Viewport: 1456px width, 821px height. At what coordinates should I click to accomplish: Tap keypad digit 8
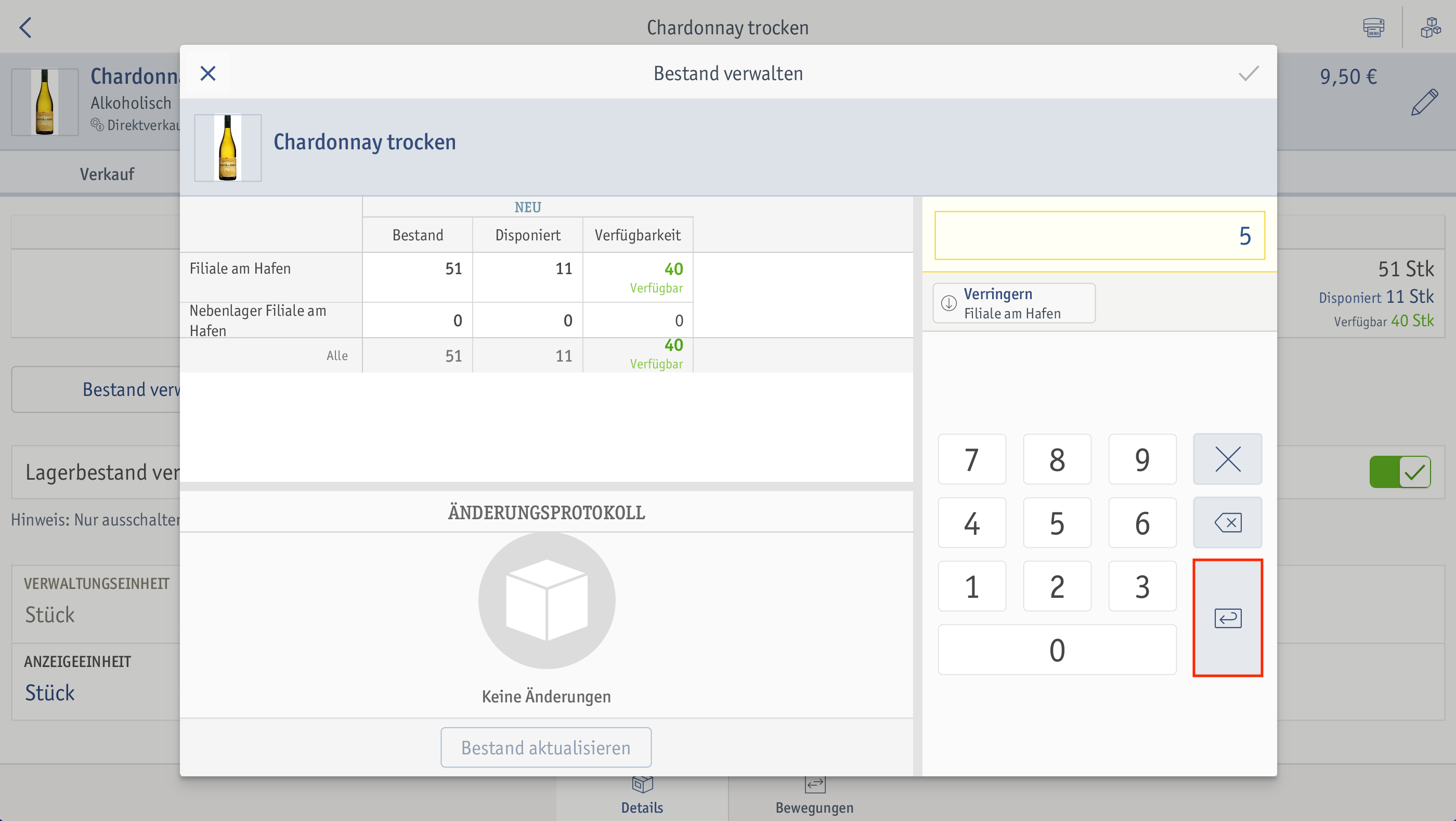(x=1057, y=458)
